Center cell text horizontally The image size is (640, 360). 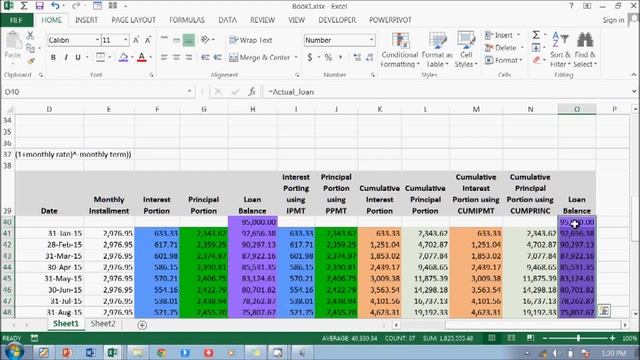[176, 58]
